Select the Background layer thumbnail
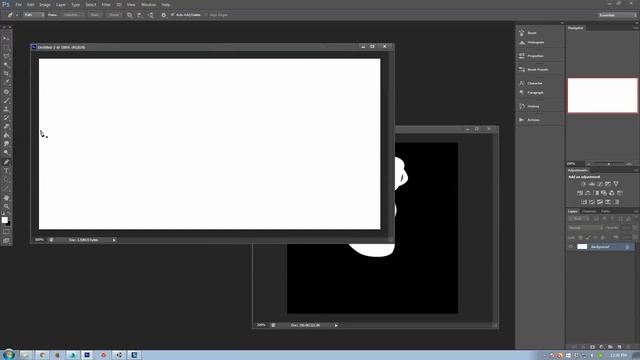 coord(582,247)
